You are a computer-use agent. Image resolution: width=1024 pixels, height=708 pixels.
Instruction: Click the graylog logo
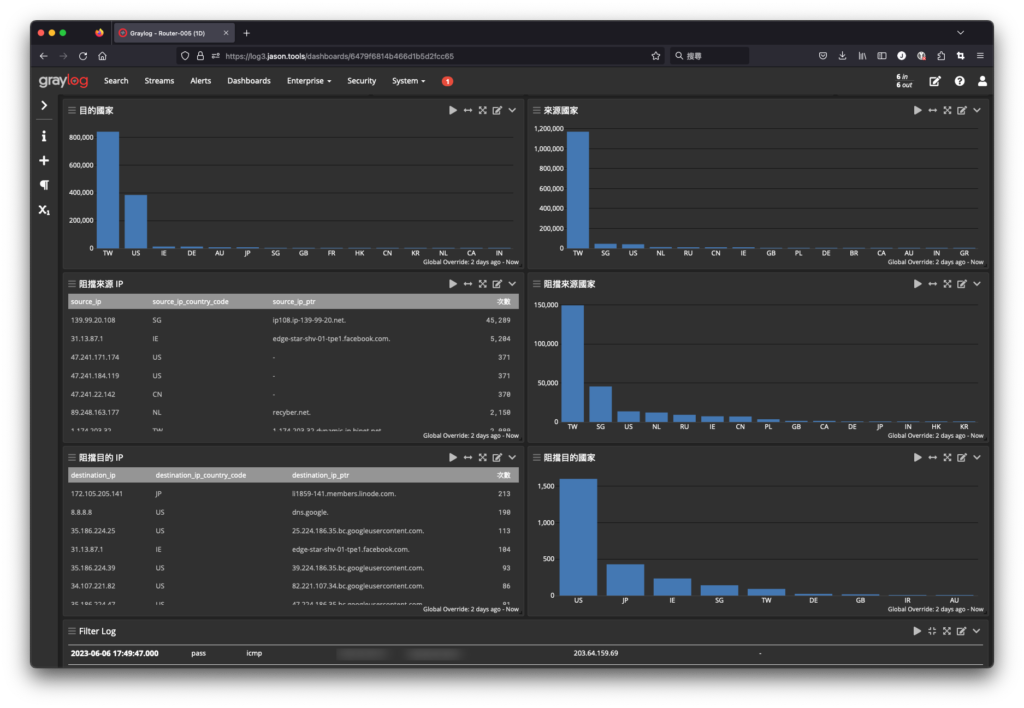click(x=63, y=81)
